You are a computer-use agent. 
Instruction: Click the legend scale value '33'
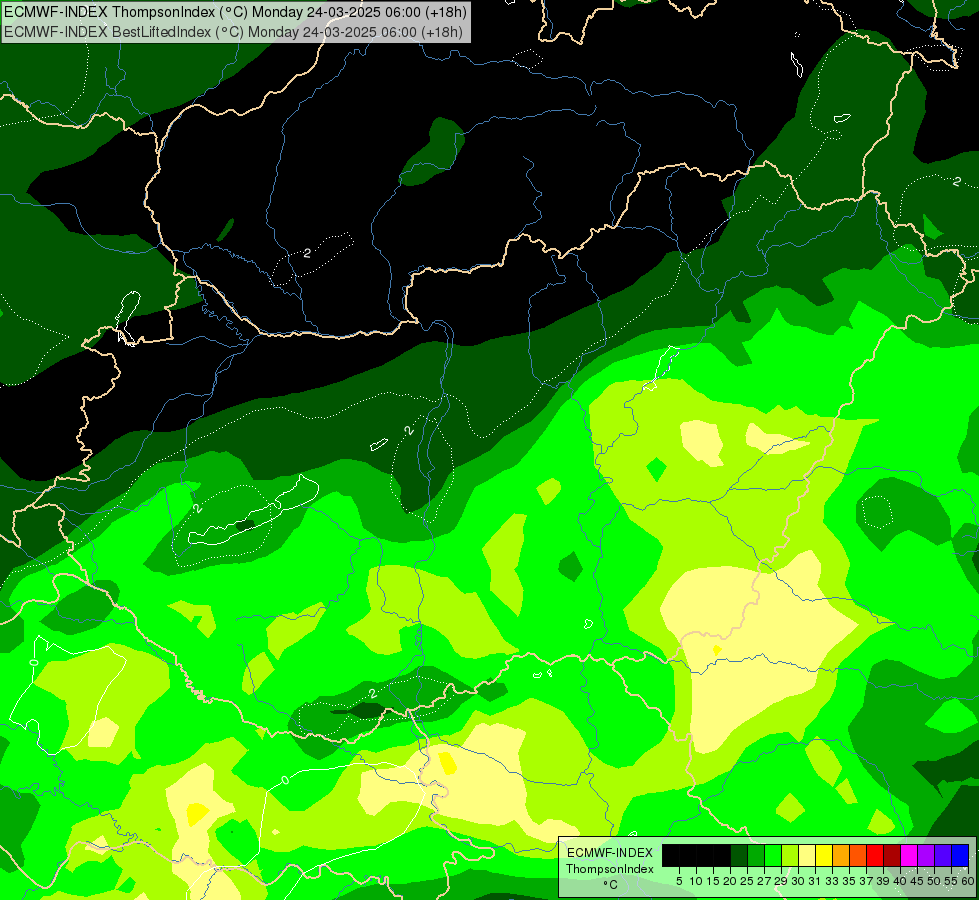tap(832, 881)
